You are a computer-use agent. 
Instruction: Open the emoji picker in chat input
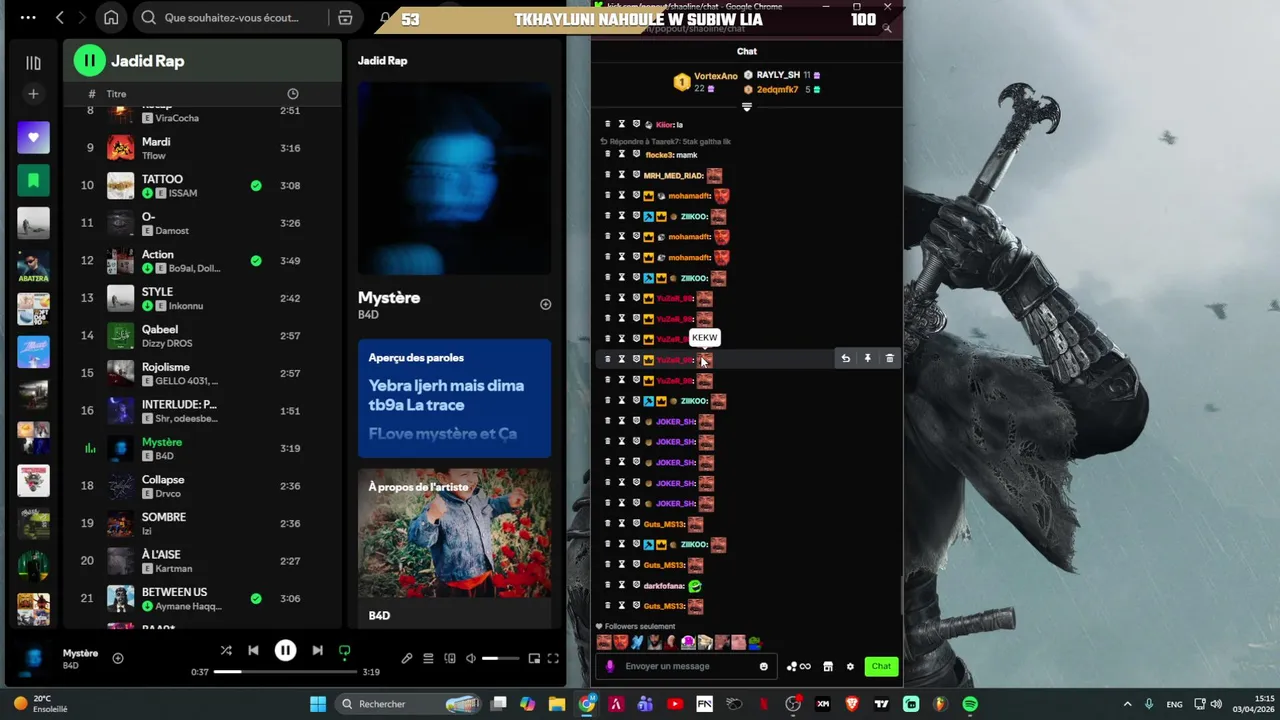pyautogui.click(x=763, y=667)
